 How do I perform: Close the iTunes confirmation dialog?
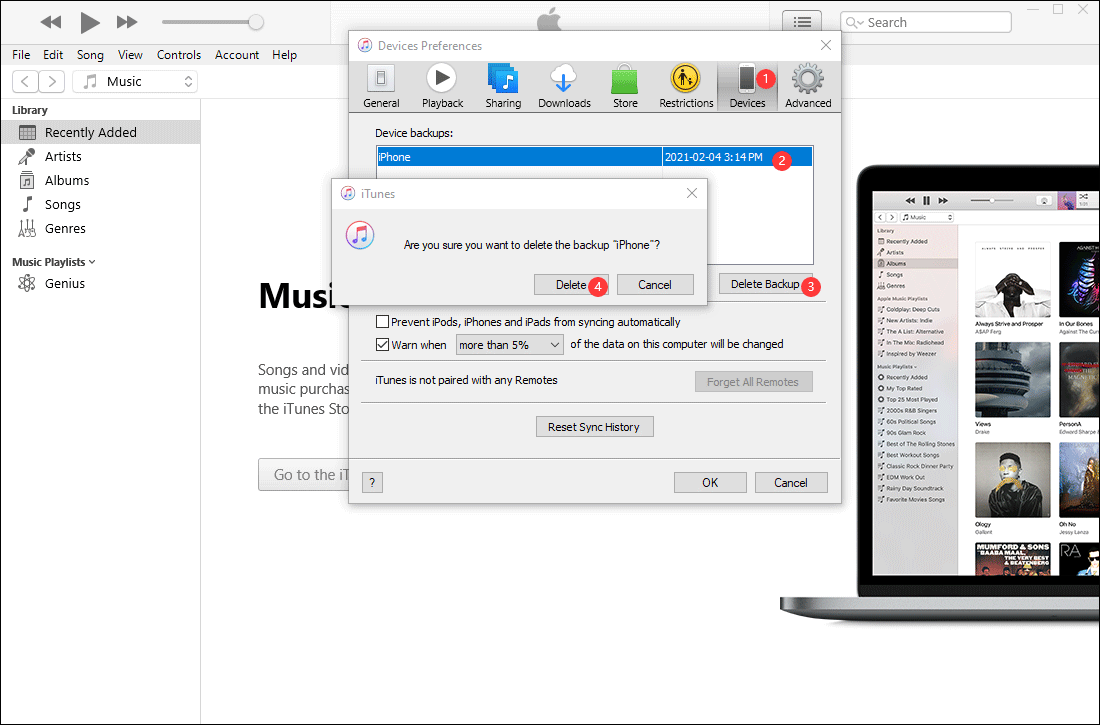pos(692,193)
